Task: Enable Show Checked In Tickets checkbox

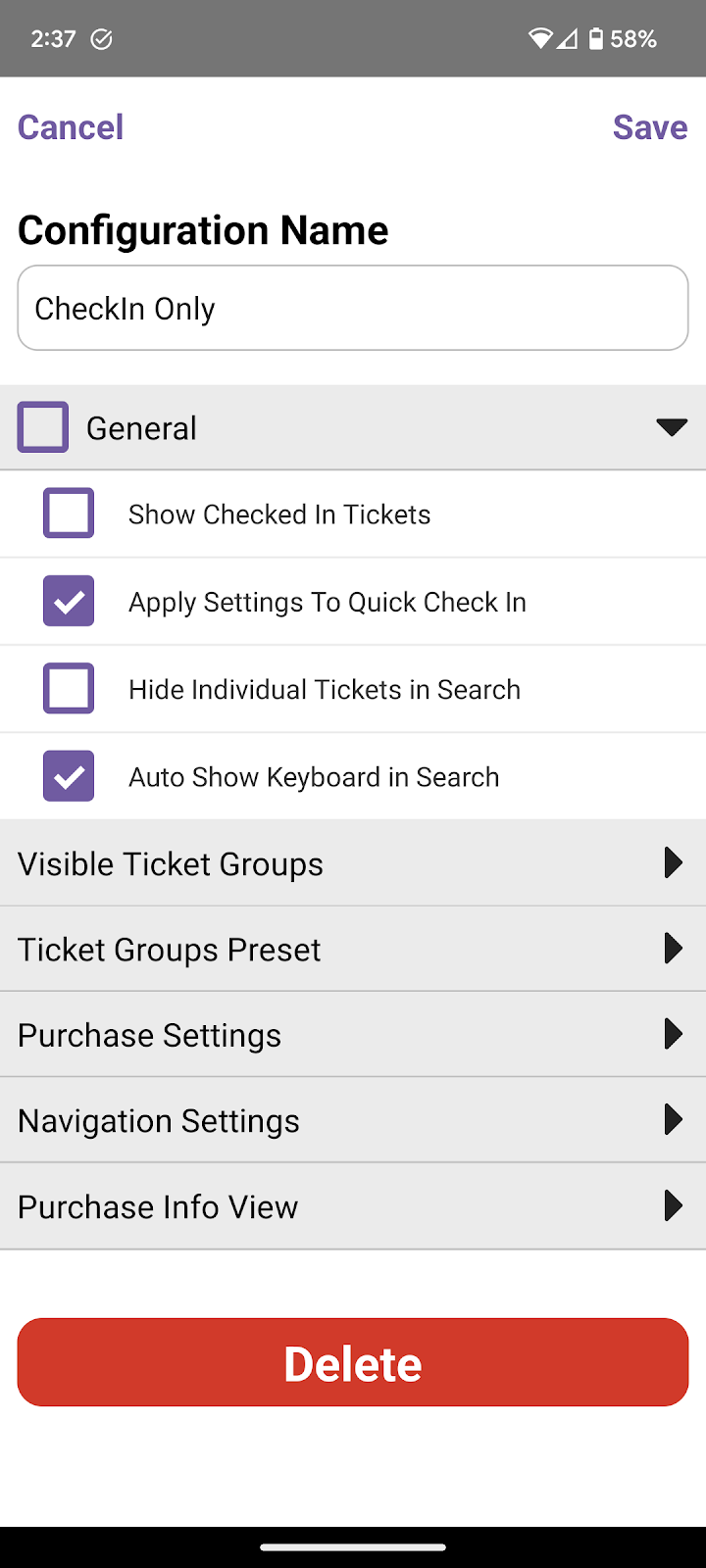Action: click(x=69, y=514)
